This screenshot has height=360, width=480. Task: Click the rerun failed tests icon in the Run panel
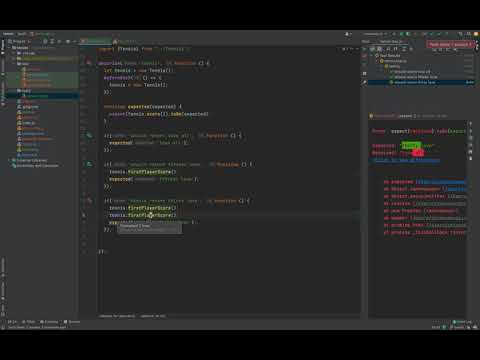pyautogui.click(x=364, y=56)
